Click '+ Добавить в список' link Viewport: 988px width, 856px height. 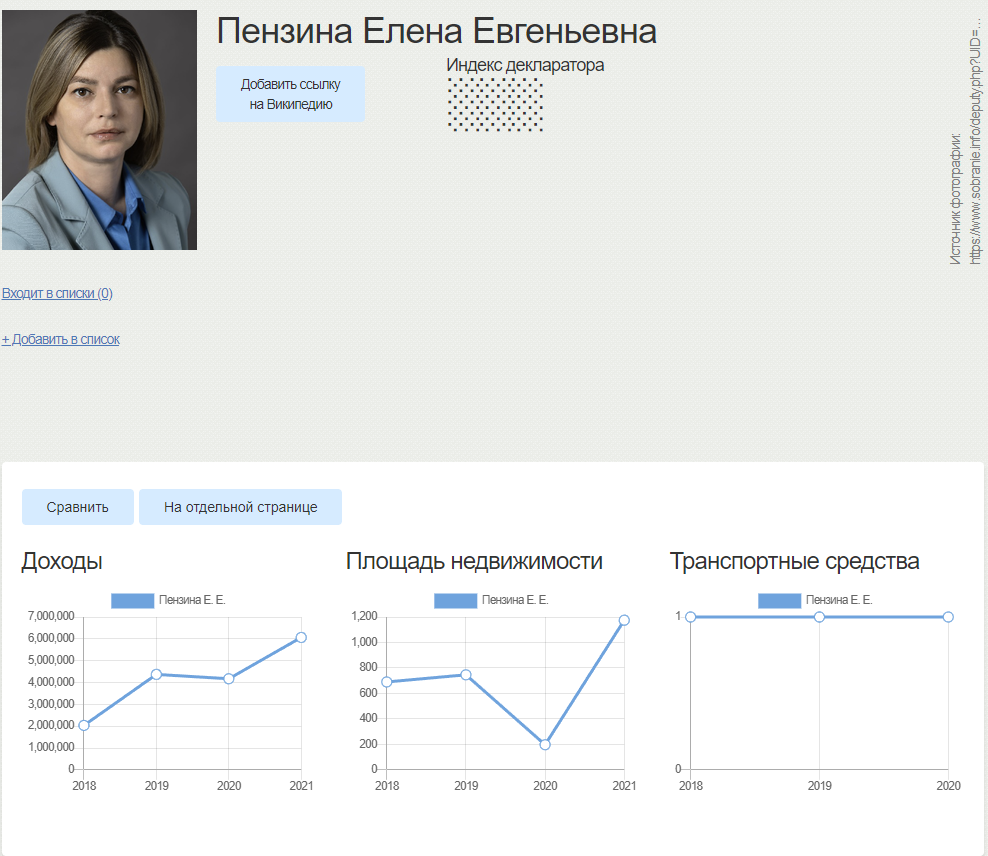click(x=60, y=339)
